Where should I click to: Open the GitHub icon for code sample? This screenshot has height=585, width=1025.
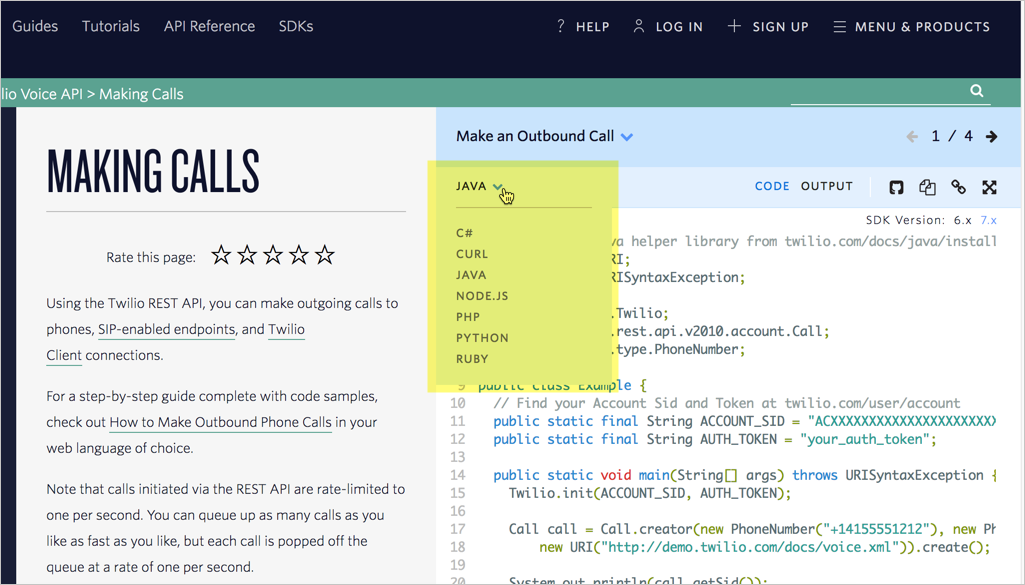(x=896, y=187)
